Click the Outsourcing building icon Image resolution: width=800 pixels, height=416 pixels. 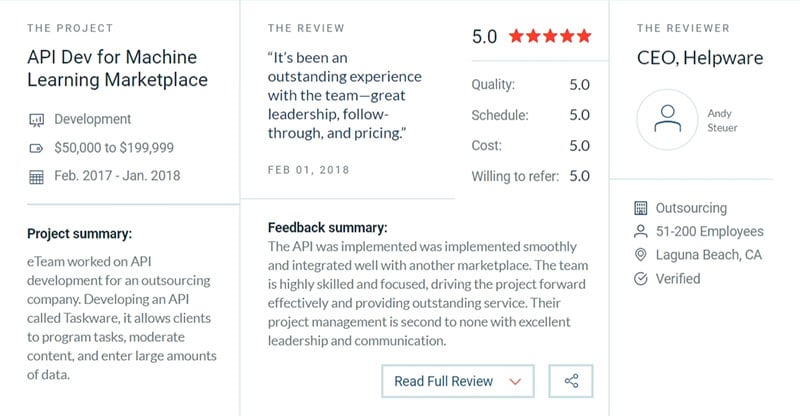(x=640, y=208)
